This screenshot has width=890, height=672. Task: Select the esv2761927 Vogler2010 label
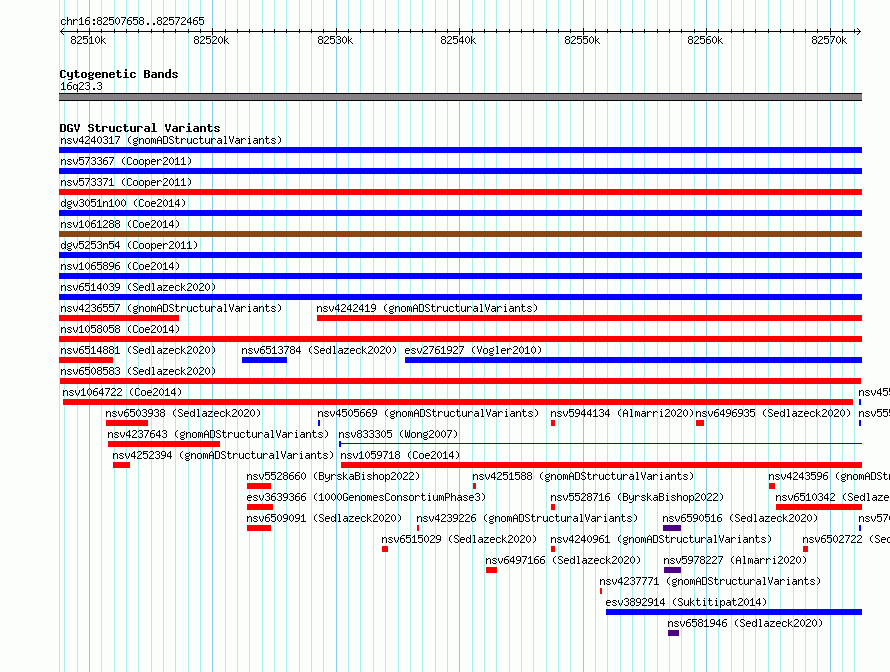click(473, 350)
